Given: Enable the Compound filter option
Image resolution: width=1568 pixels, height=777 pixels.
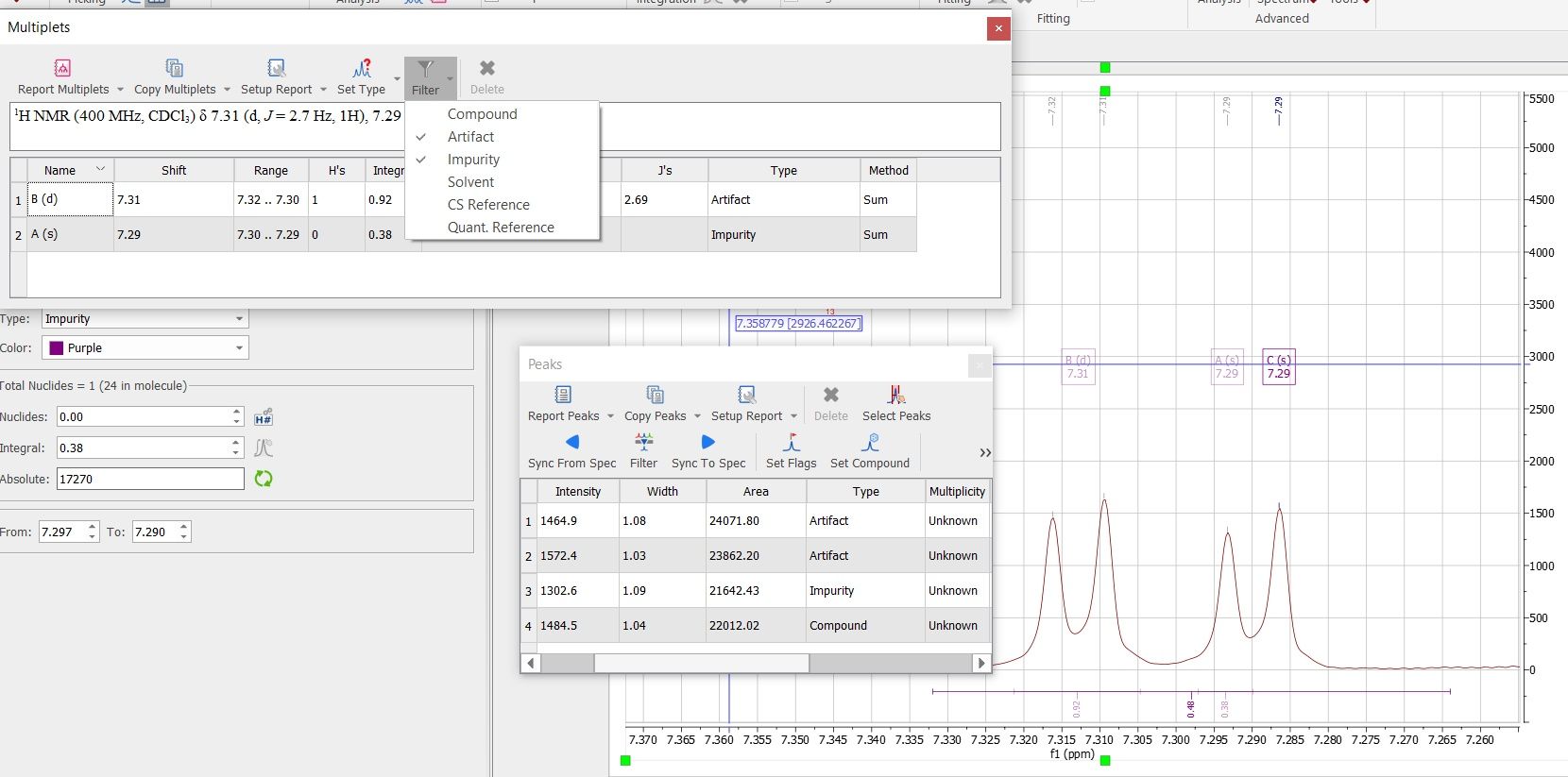Looking at the screenshot, I should (x=482, y=114).
